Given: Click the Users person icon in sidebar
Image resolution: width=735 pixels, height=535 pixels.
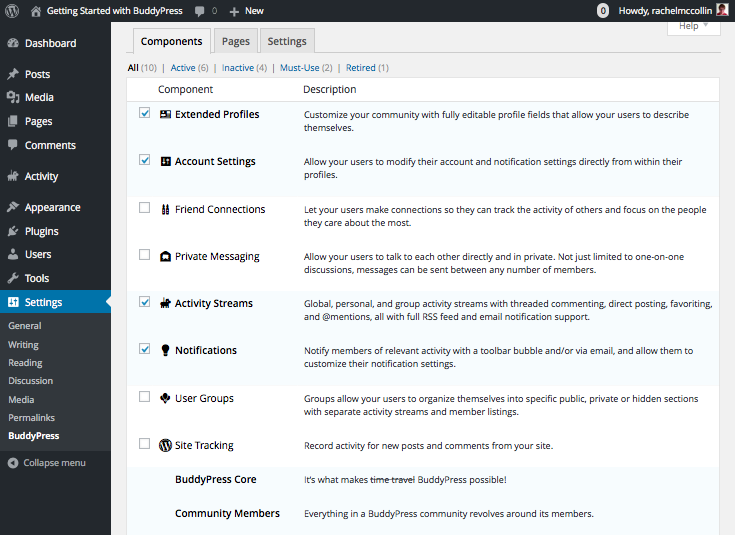Looking at the screenshot, I should pos(13,254).
